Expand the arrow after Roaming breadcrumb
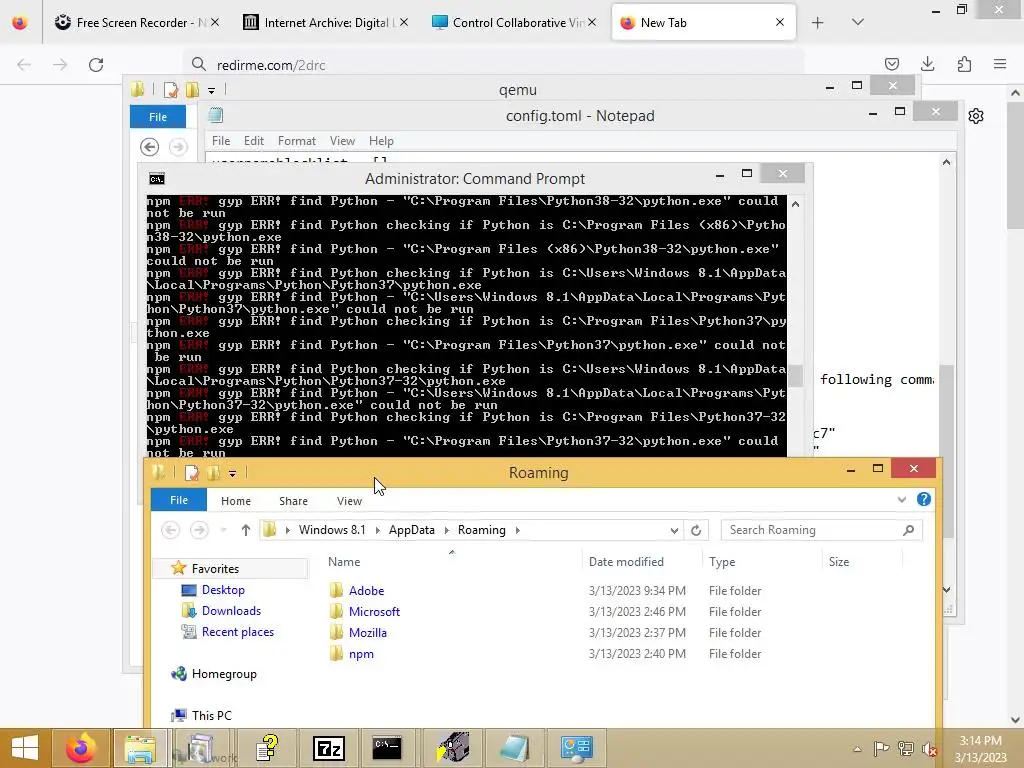This screenshot has height=768, width=1024. (517, 530)
